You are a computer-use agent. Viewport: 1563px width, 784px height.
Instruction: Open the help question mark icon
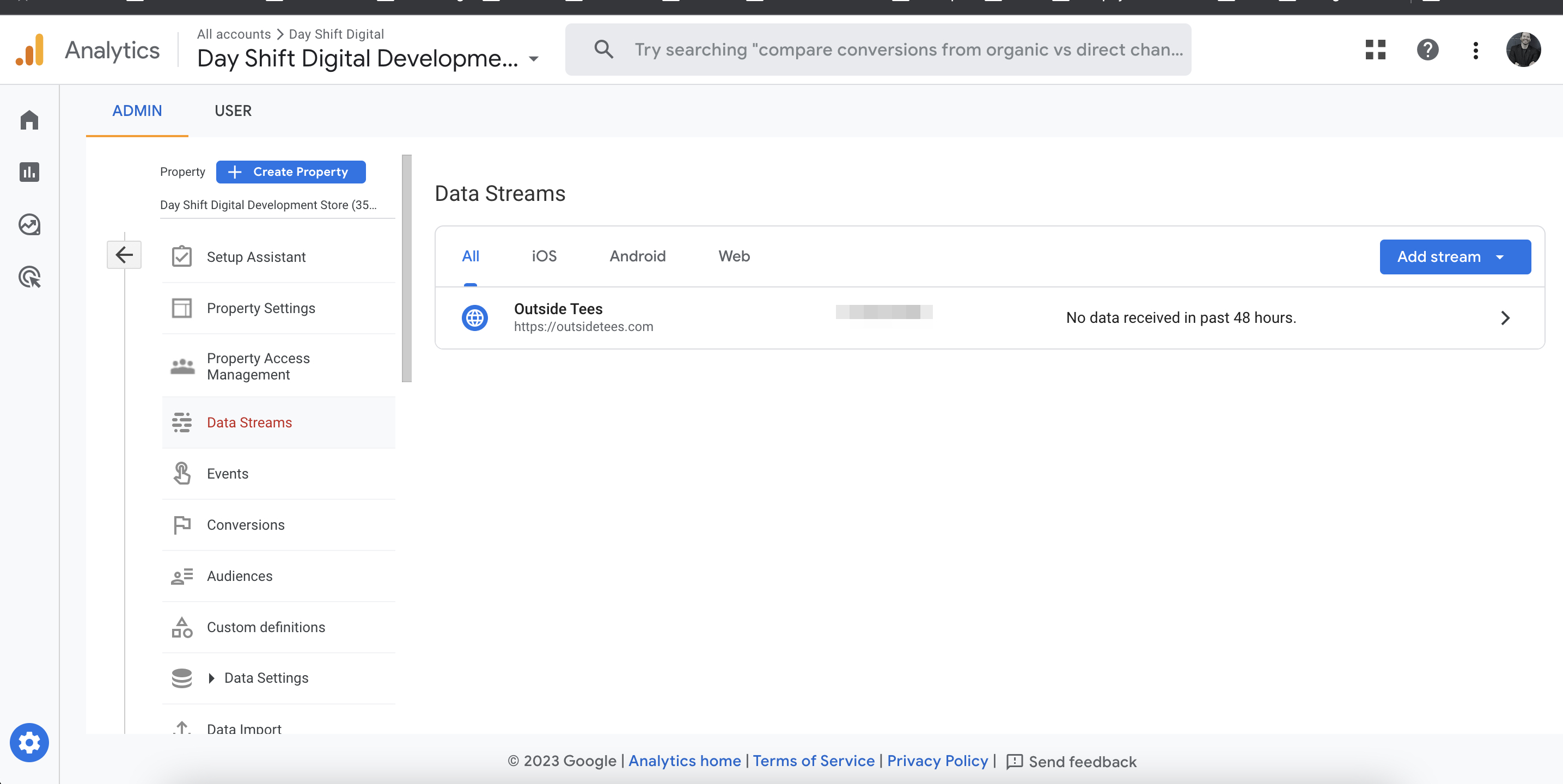1427,50
